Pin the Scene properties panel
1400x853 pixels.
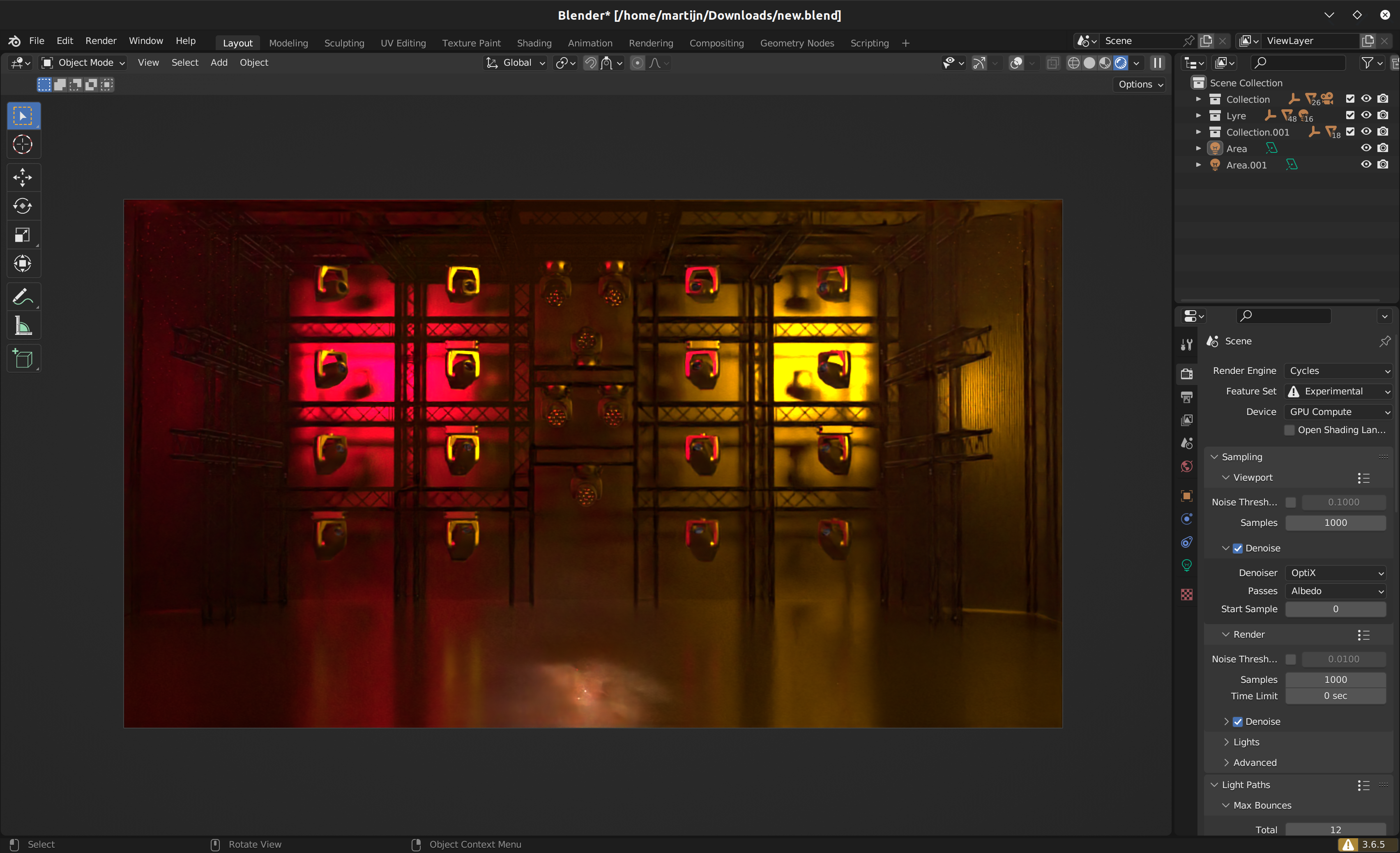click(x=1385, y=341)
